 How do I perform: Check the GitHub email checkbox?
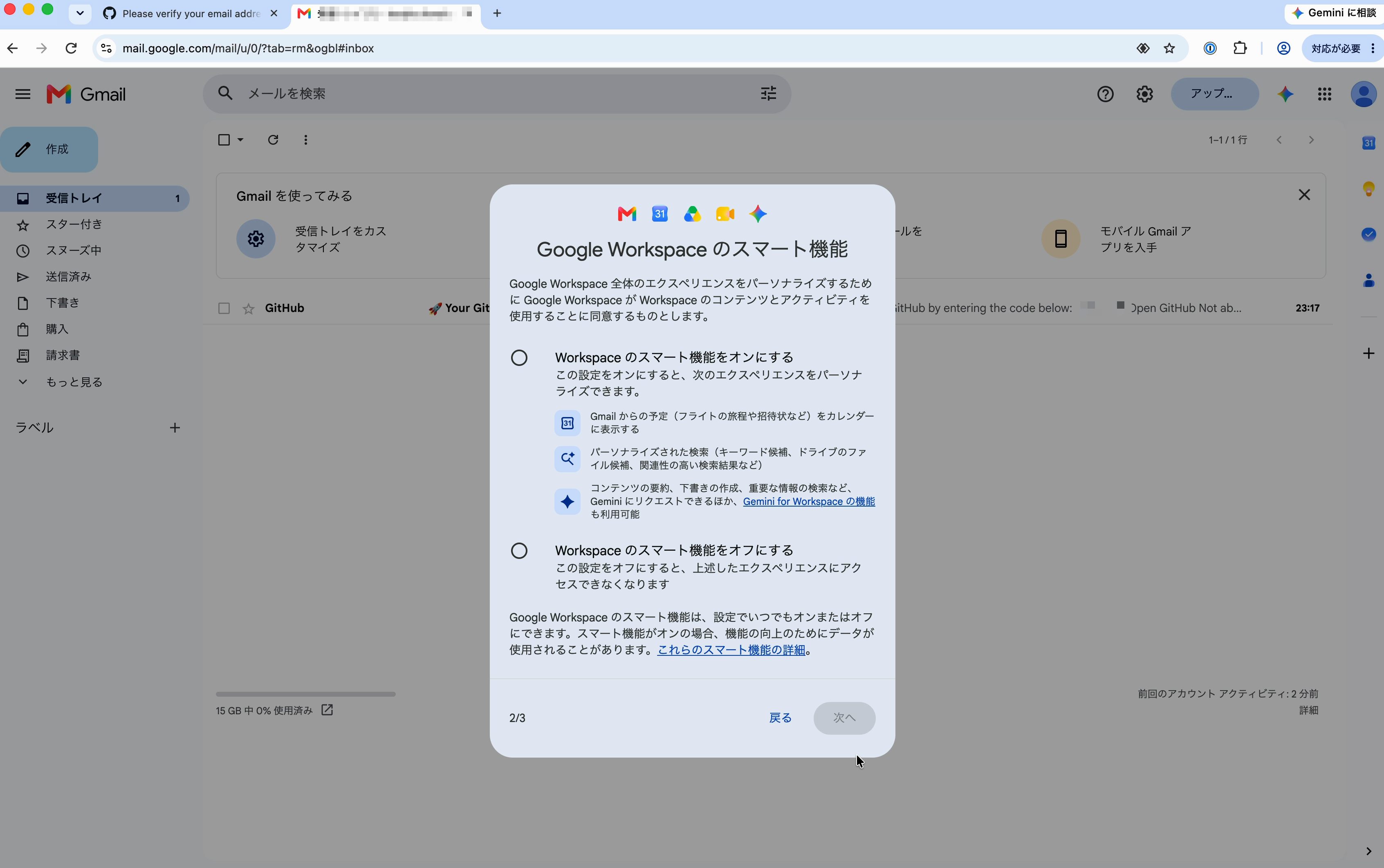224,309
